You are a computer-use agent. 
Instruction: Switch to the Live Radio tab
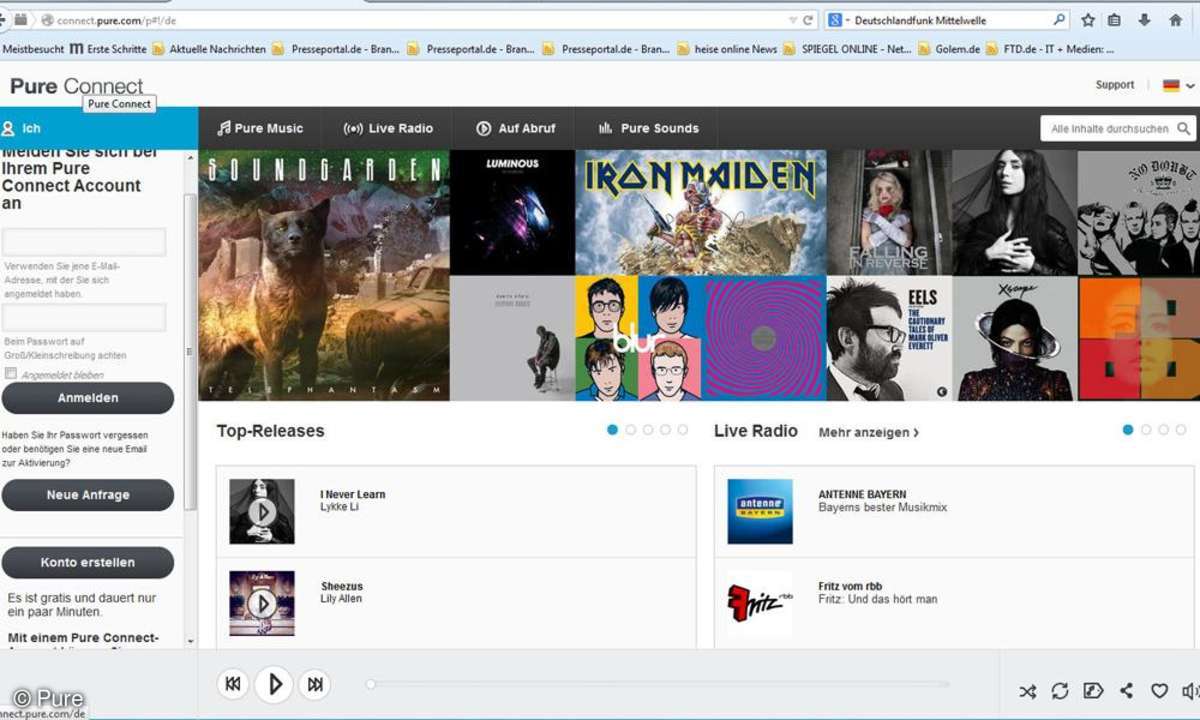pos(388,128)
